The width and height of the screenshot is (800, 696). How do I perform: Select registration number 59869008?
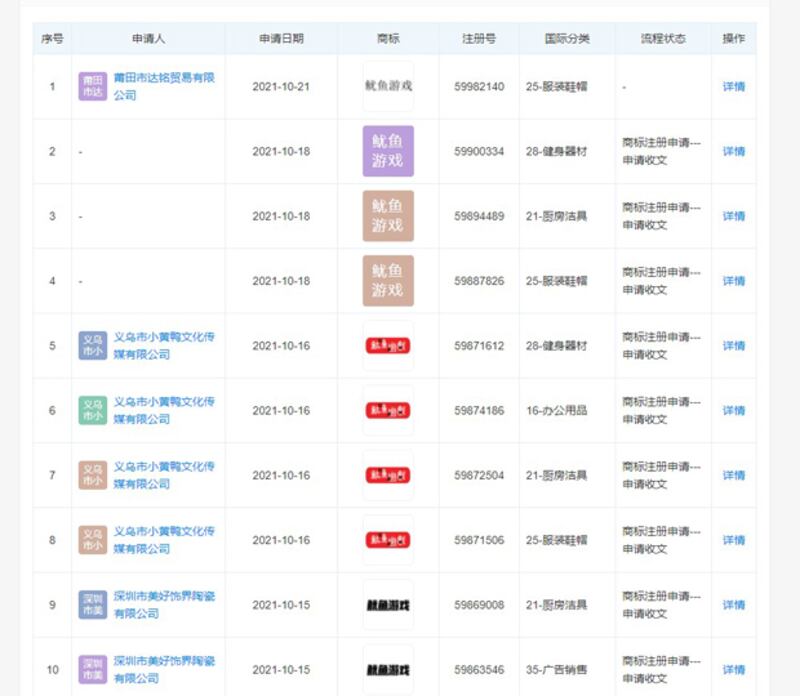479,605
